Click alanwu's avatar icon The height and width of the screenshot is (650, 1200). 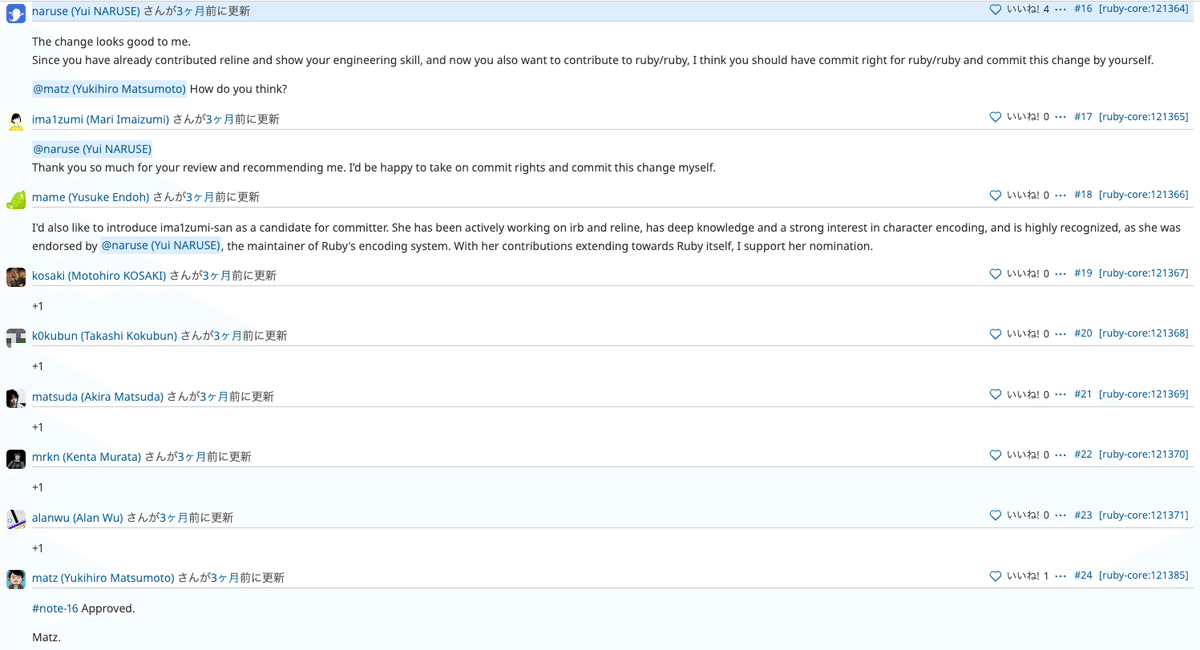[x=16, y=520]
